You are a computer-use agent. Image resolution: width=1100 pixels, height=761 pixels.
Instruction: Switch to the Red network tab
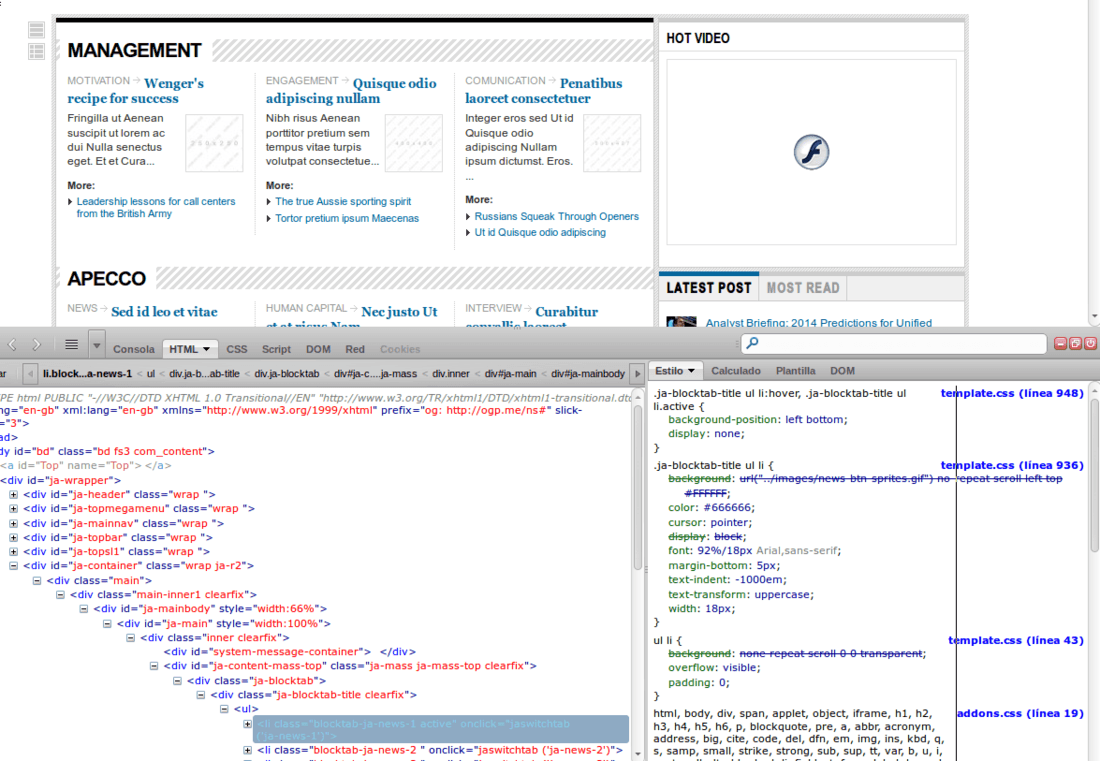coord(355,349)
